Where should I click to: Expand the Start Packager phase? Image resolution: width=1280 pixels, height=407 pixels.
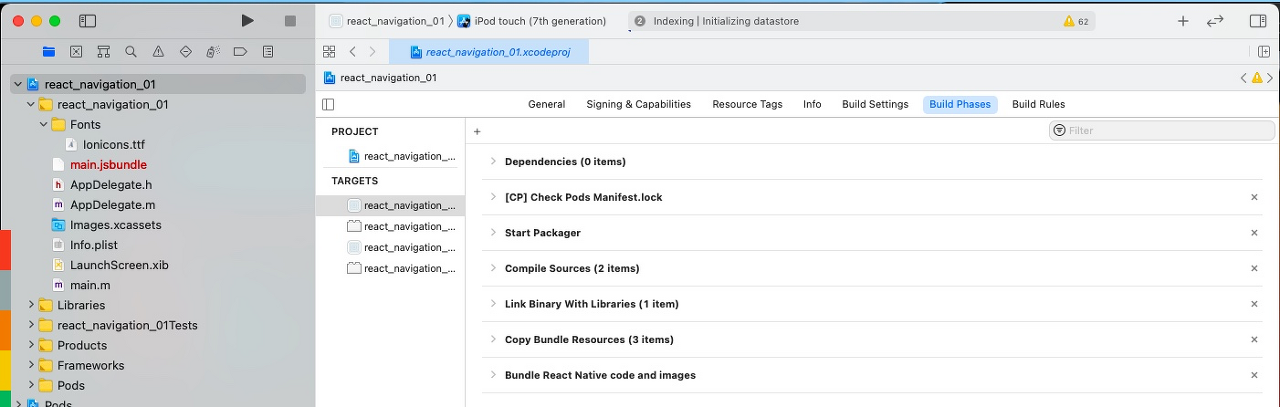click(x=493, y=233)
